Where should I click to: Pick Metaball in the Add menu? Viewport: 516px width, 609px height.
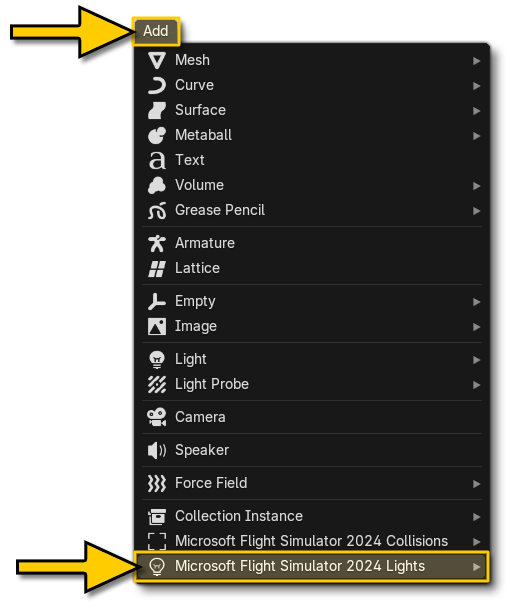tap(312, 136)
